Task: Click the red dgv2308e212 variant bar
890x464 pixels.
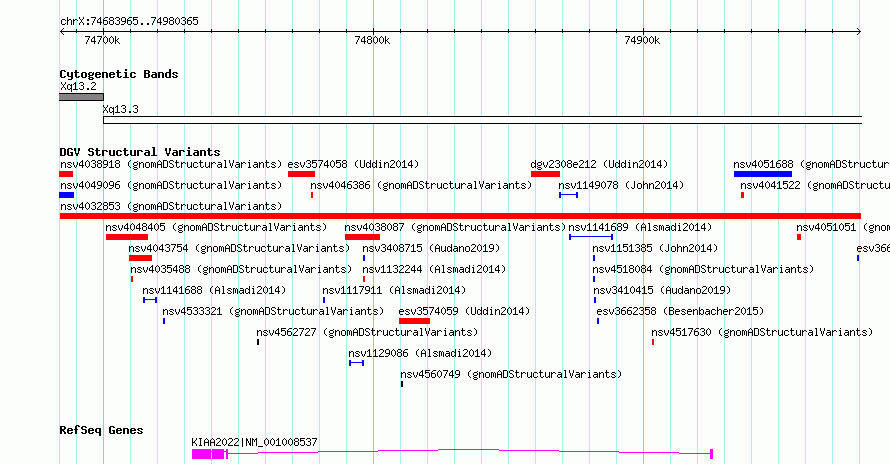Action: [x=545, y=174]
